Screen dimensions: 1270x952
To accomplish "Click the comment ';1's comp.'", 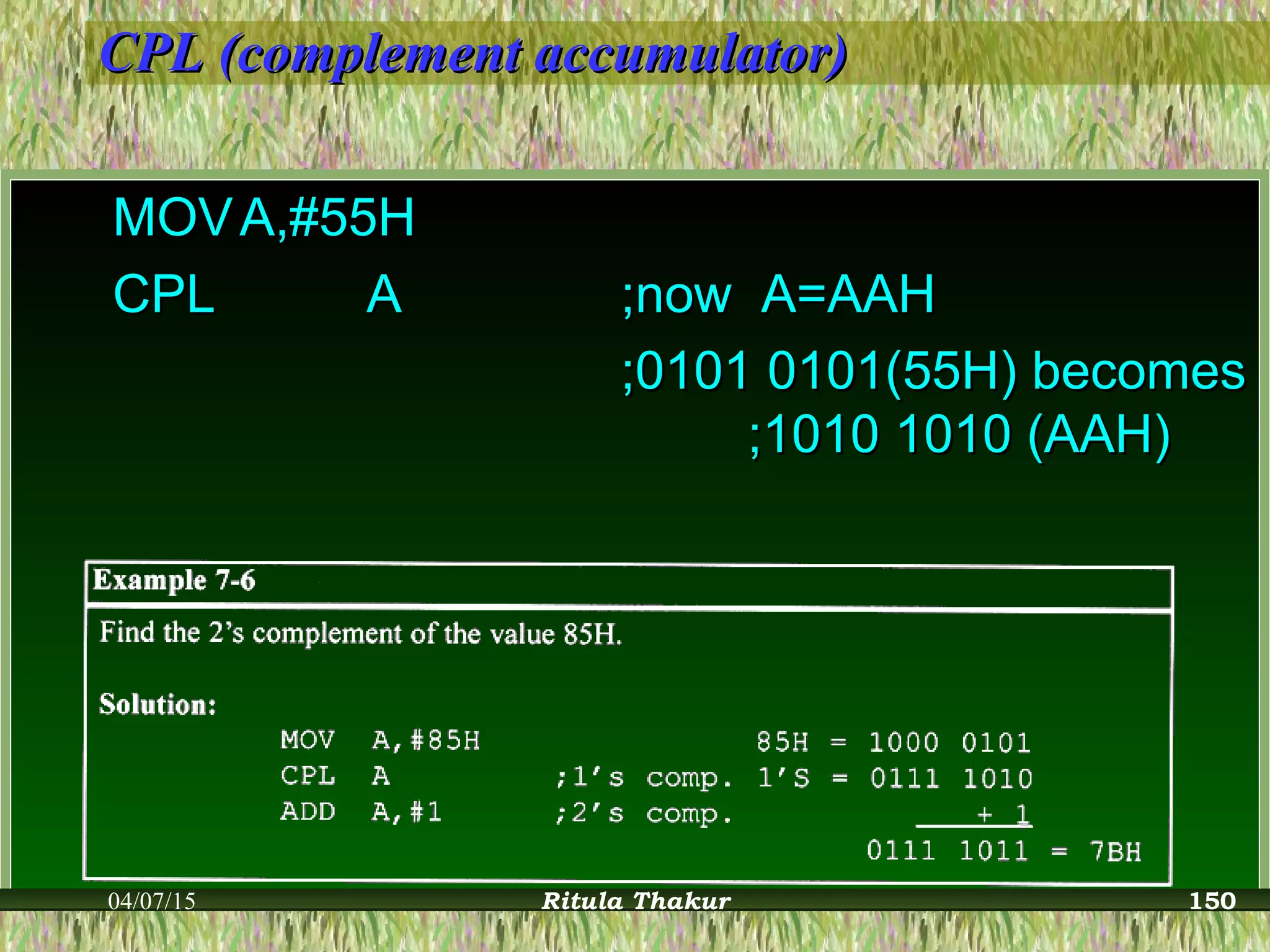I will [x=644, y=778].
